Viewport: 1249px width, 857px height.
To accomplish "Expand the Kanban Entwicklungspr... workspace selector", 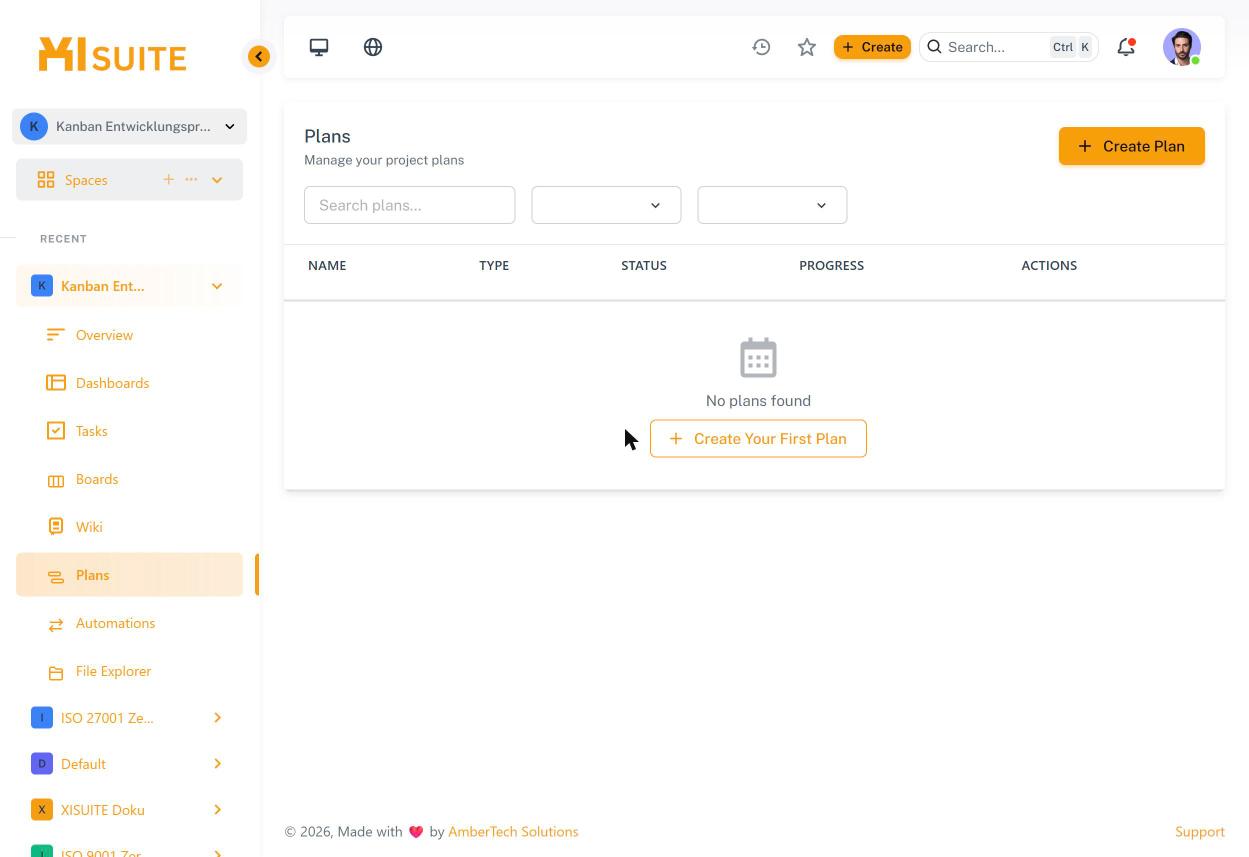I will coord(129,126).
